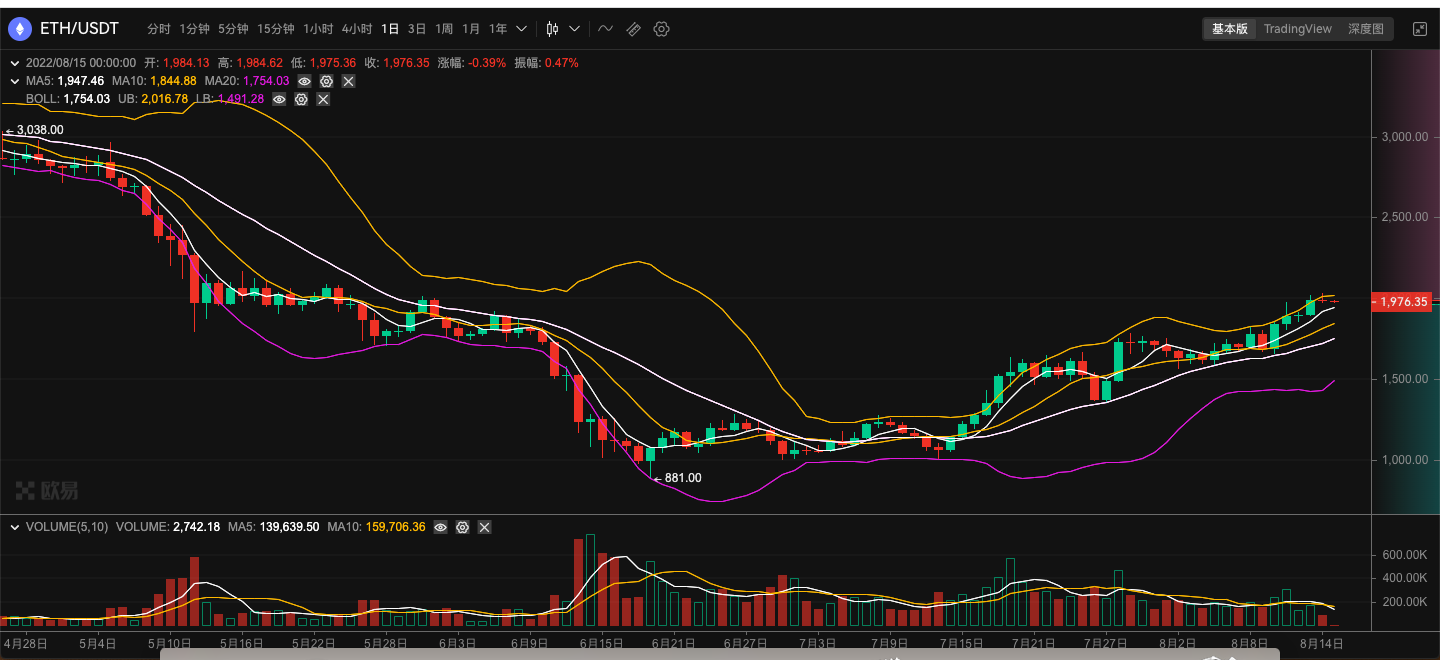Click the curve line chart icon
The image size is (1440, 660).
click(x=606, y=29)
